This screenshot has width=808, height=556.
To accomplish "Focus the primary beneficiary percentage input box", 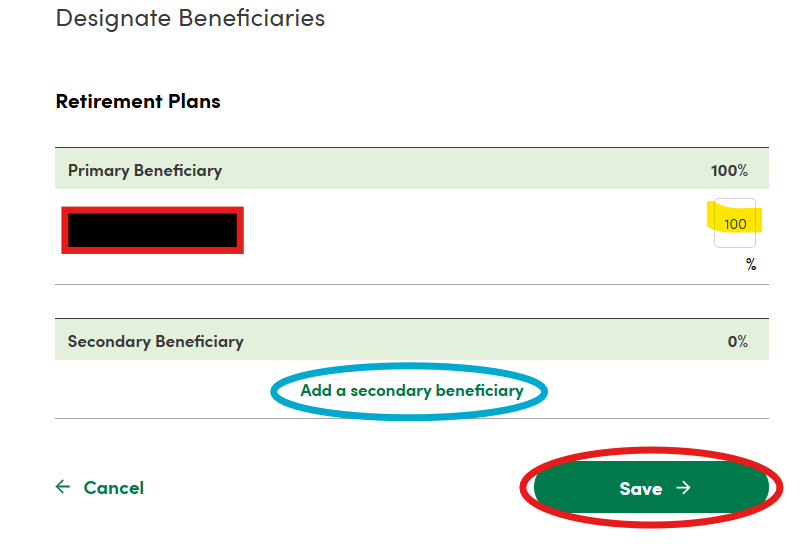I will [x=735, y=224].
